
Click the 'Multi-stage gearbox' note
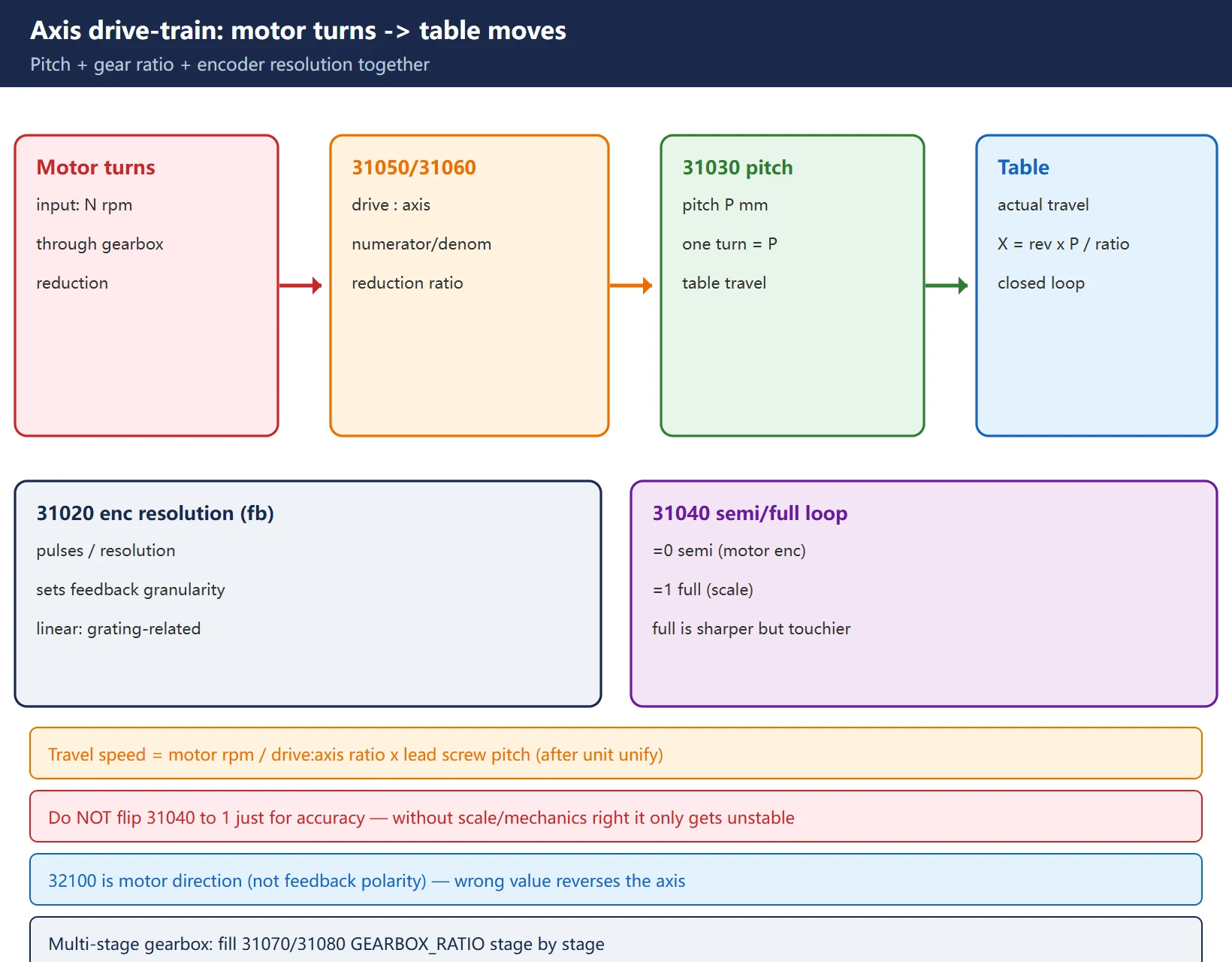(x=616, y=941)
